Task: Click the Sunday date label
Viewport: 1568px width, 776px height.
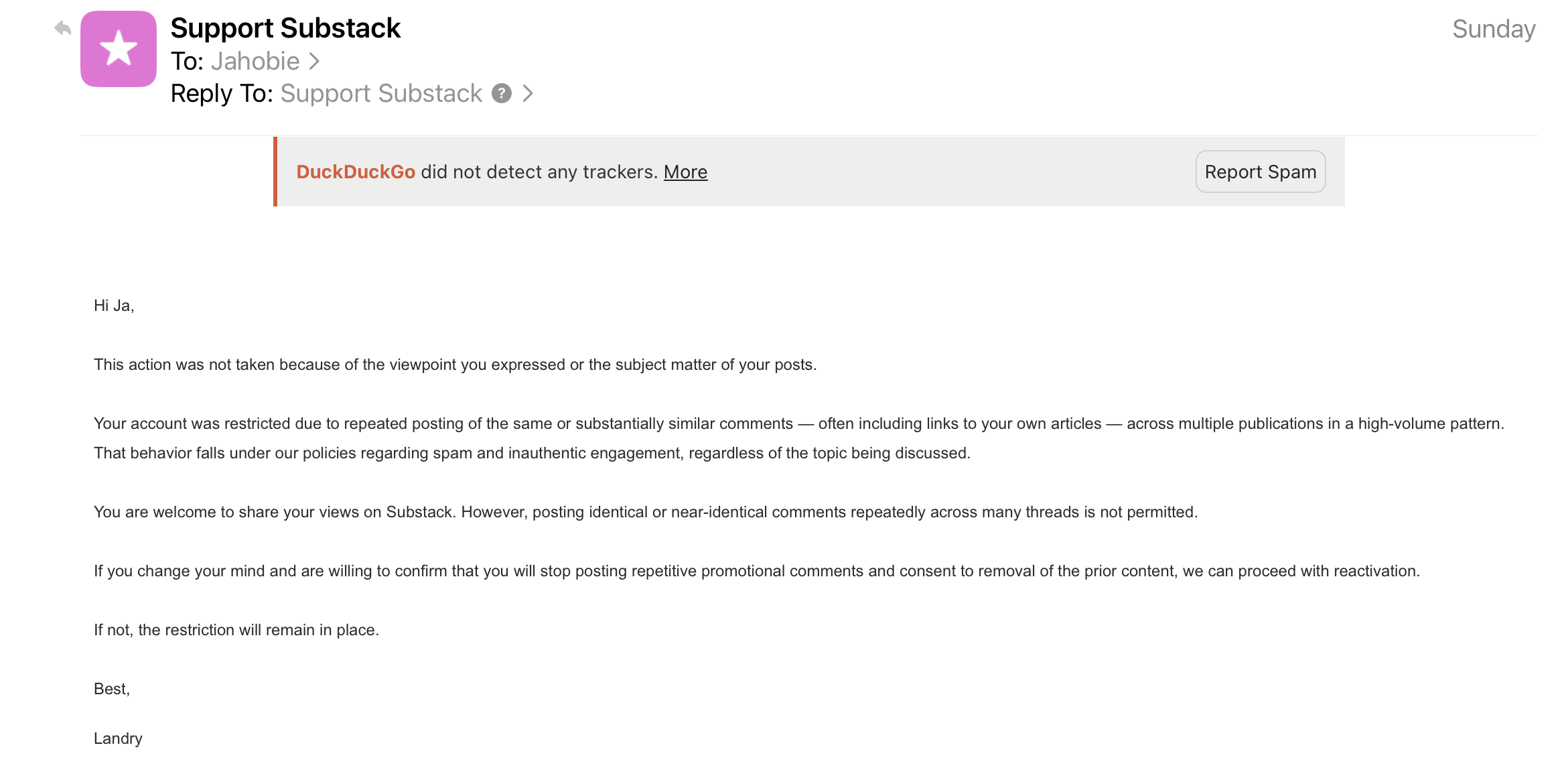Action: 1493,29
